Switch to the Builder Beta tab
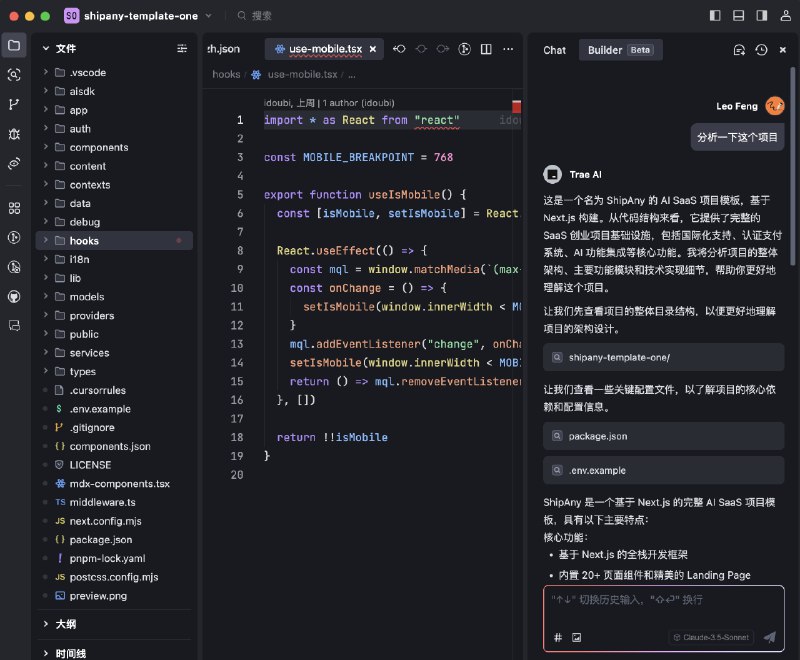 click(620, 50)
